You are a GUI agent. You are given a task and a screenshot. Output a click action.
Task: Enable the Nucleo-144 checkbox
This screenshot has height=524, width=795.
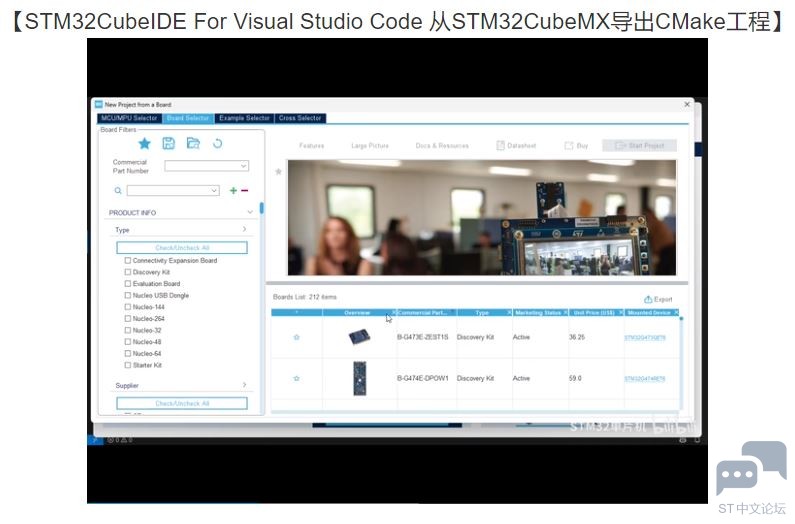coord(128,307)
